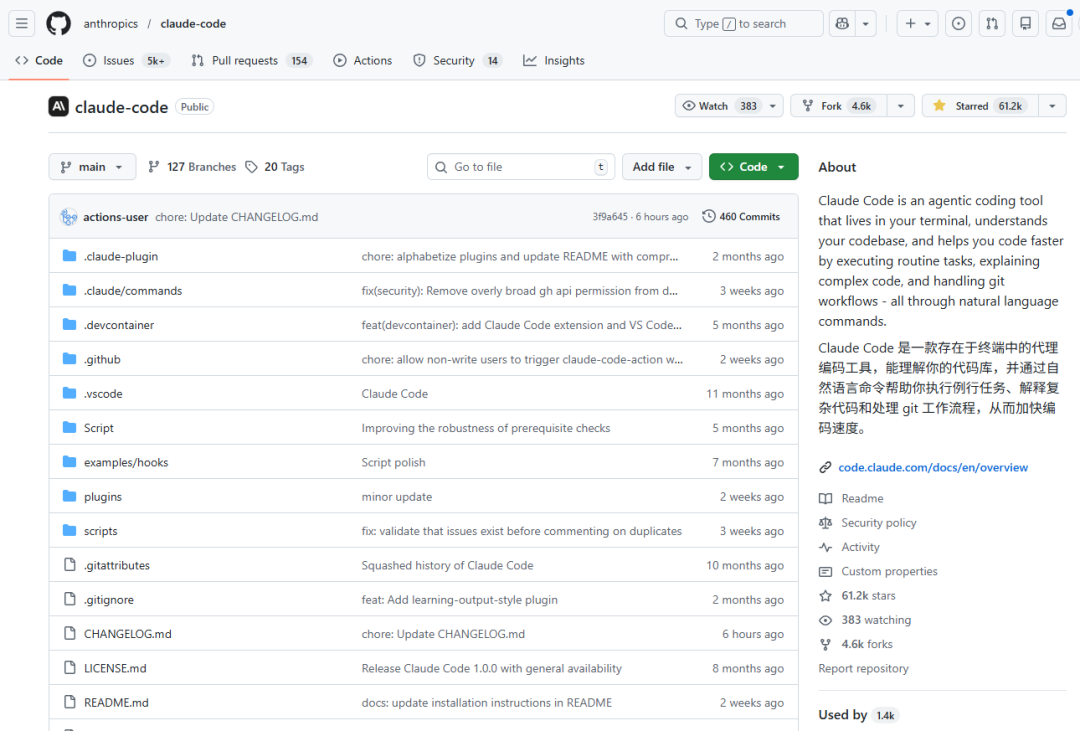Open the GitHub notifications inbox

[1058, 23]
